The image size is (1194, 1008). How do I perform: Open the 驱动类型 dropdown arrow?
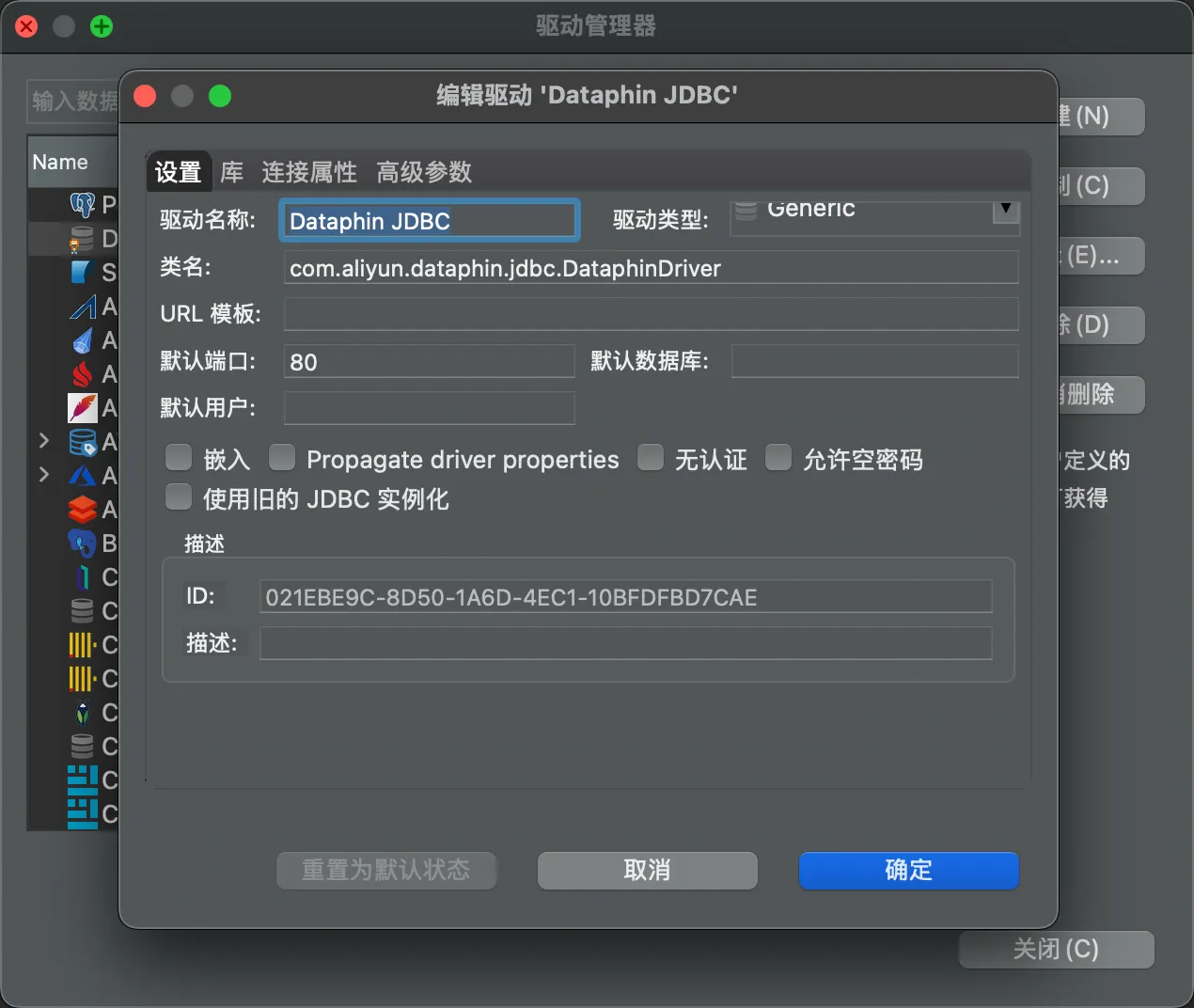click(1006, 212)
